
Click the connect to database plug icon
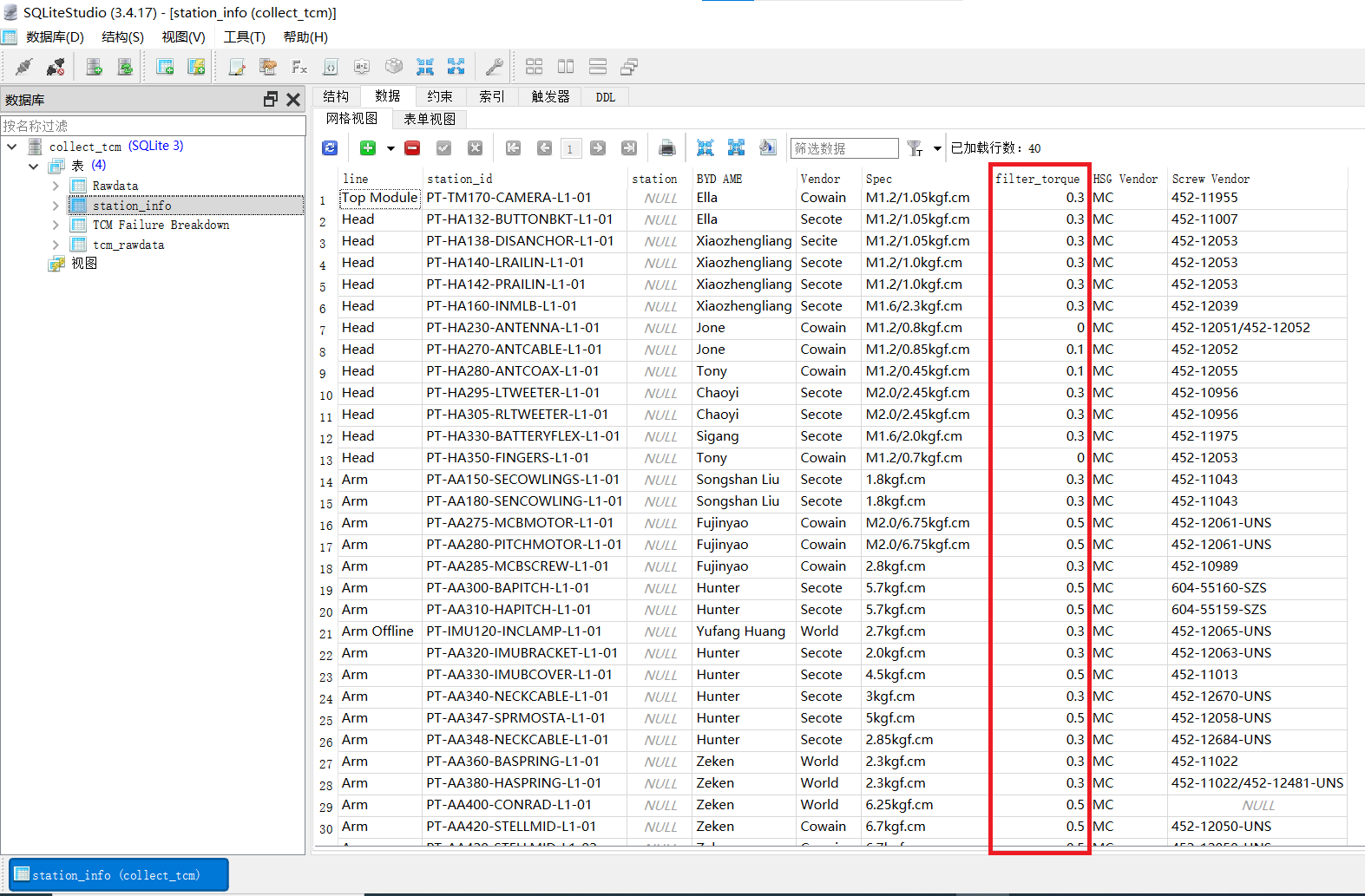coord(24,67)
